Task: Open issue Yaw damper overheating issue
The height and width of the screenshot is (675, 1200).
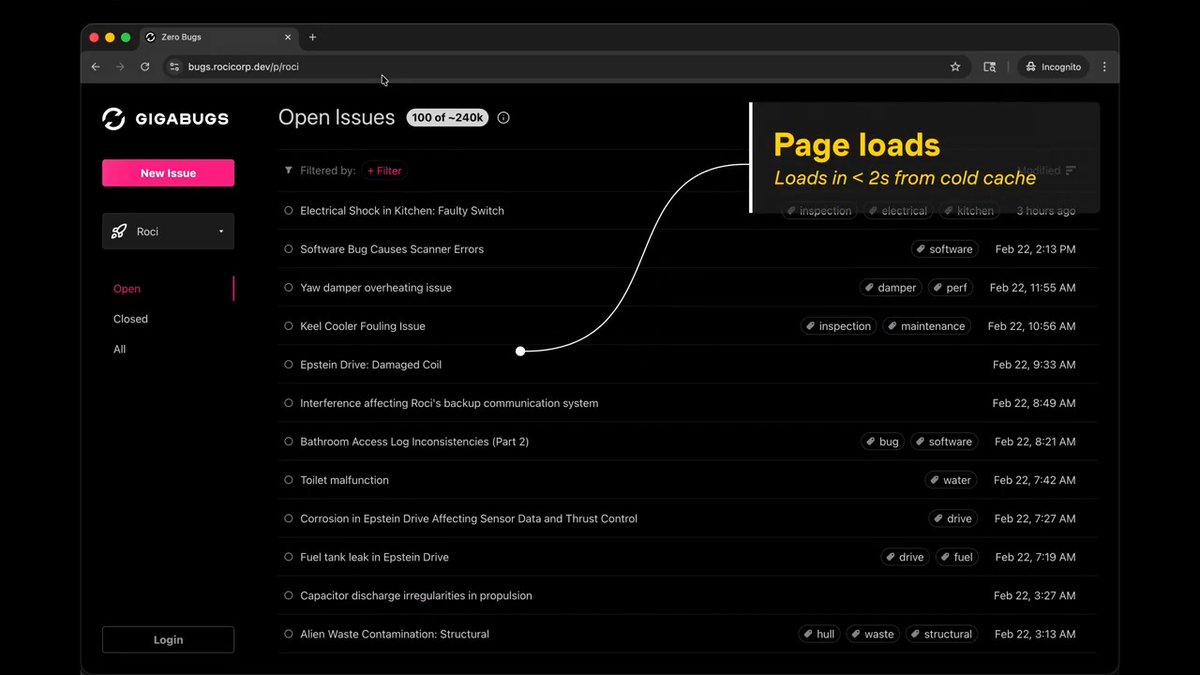Action: click(376, 288)
